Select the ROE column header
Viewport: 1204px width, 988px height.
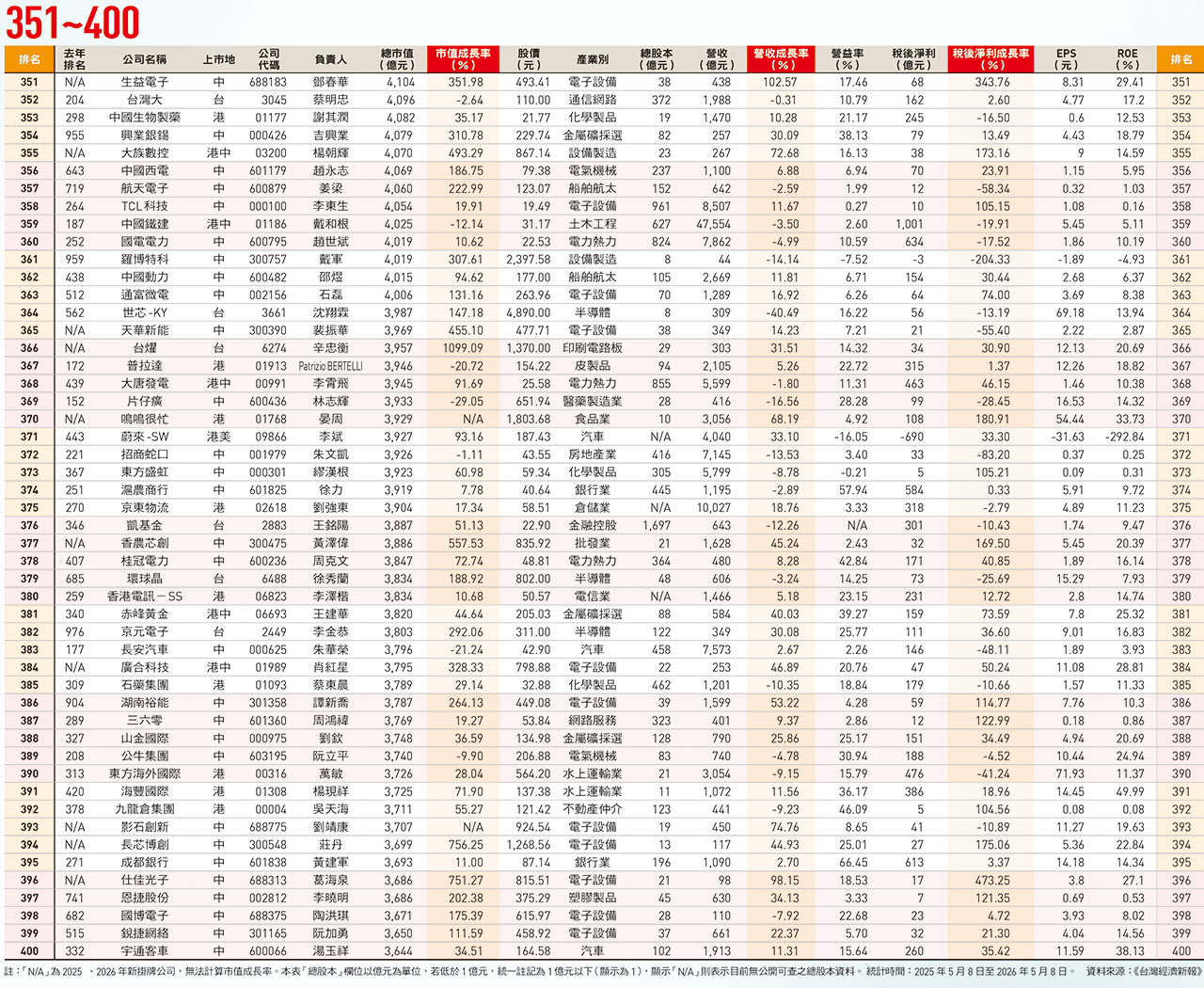[1127, 59]
